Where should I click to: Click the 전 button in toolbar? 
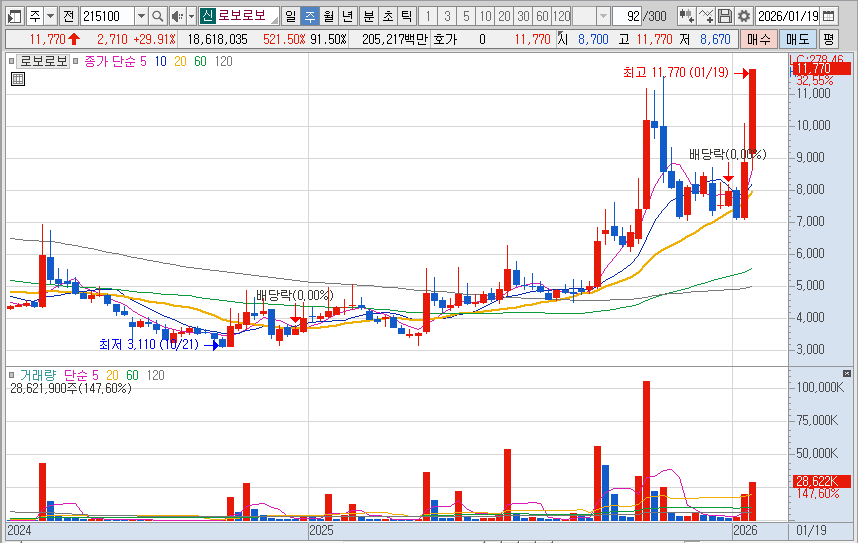point(68,16)
